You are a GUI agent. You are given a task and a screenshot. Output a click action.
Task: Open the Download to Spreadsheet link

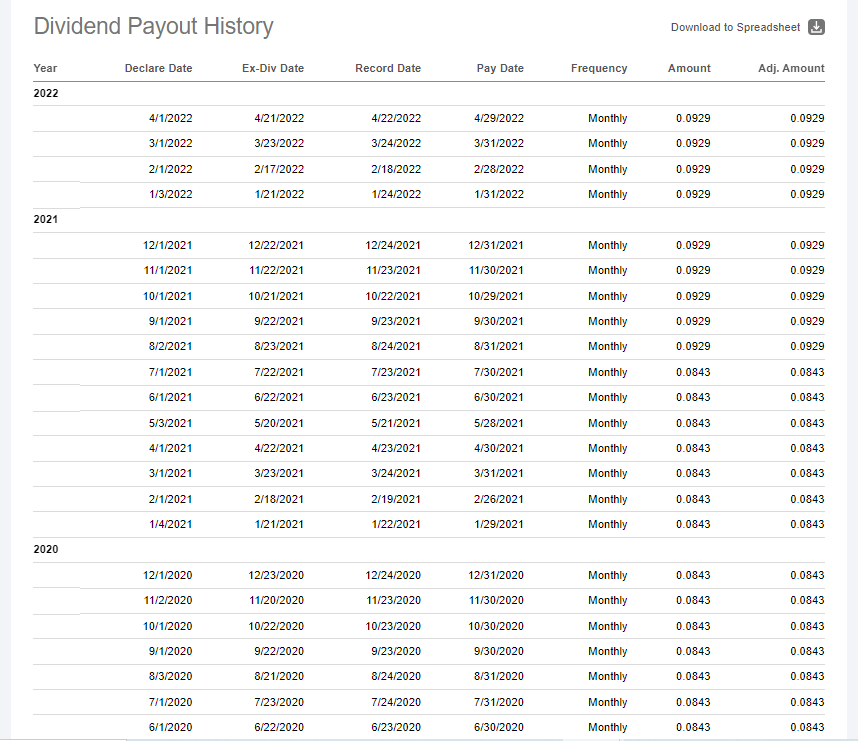pos(735,27)
